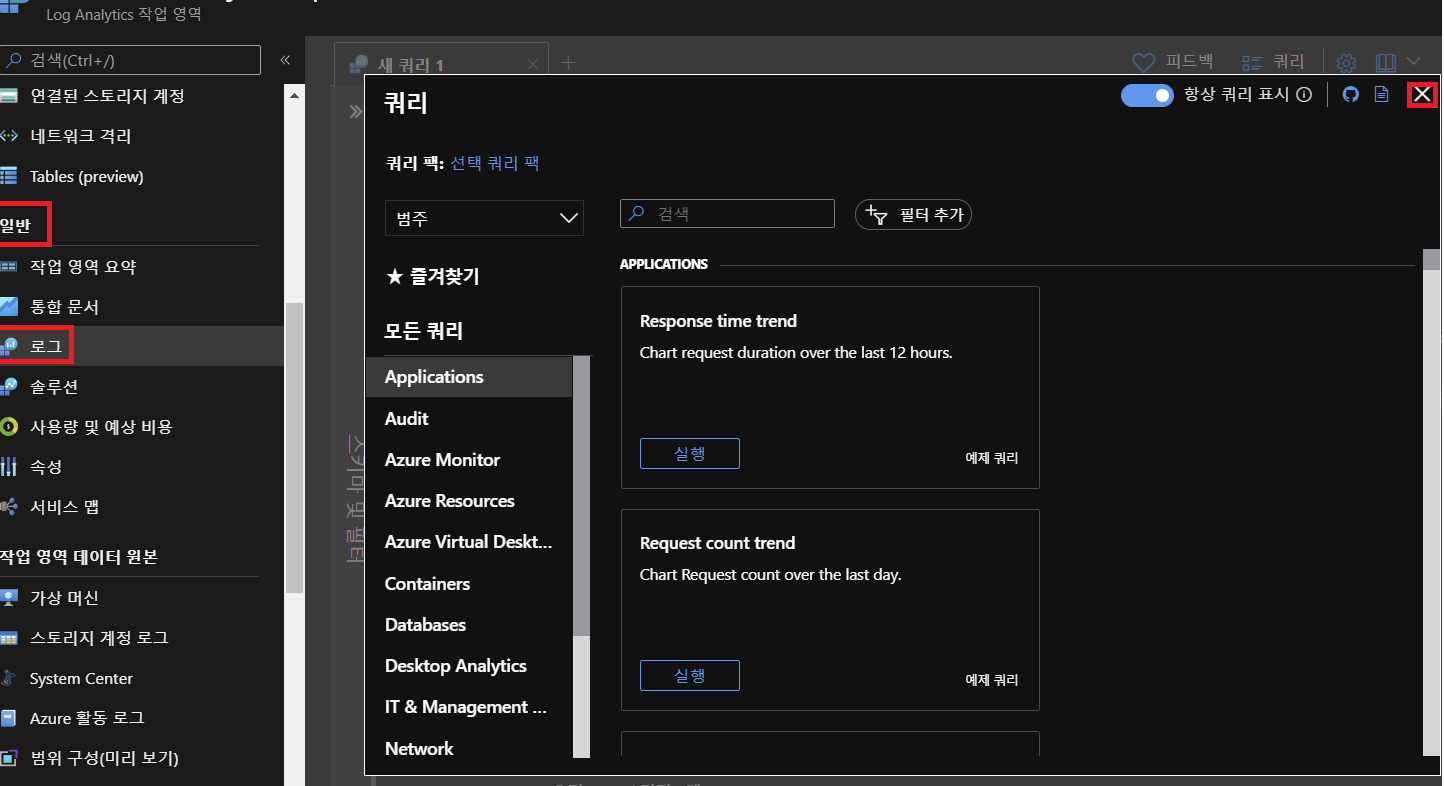Close the 새 쿼리 1 tab
Viewport: 1444px width, 786px height.
[x=533, y=64]
